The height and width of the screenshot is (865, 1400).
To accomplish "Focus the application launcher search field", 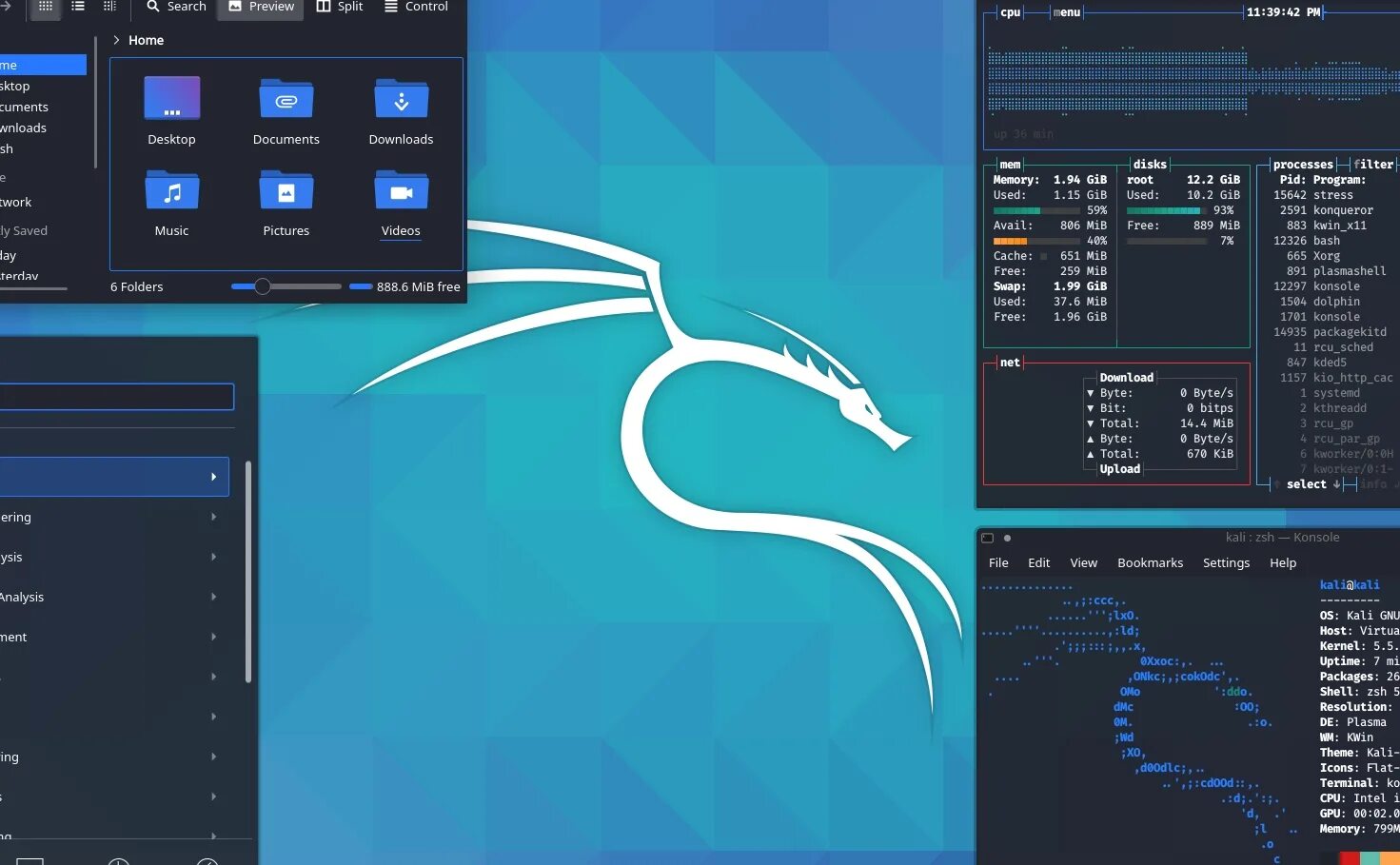I will pyautogui.click(x=116, y=397).
